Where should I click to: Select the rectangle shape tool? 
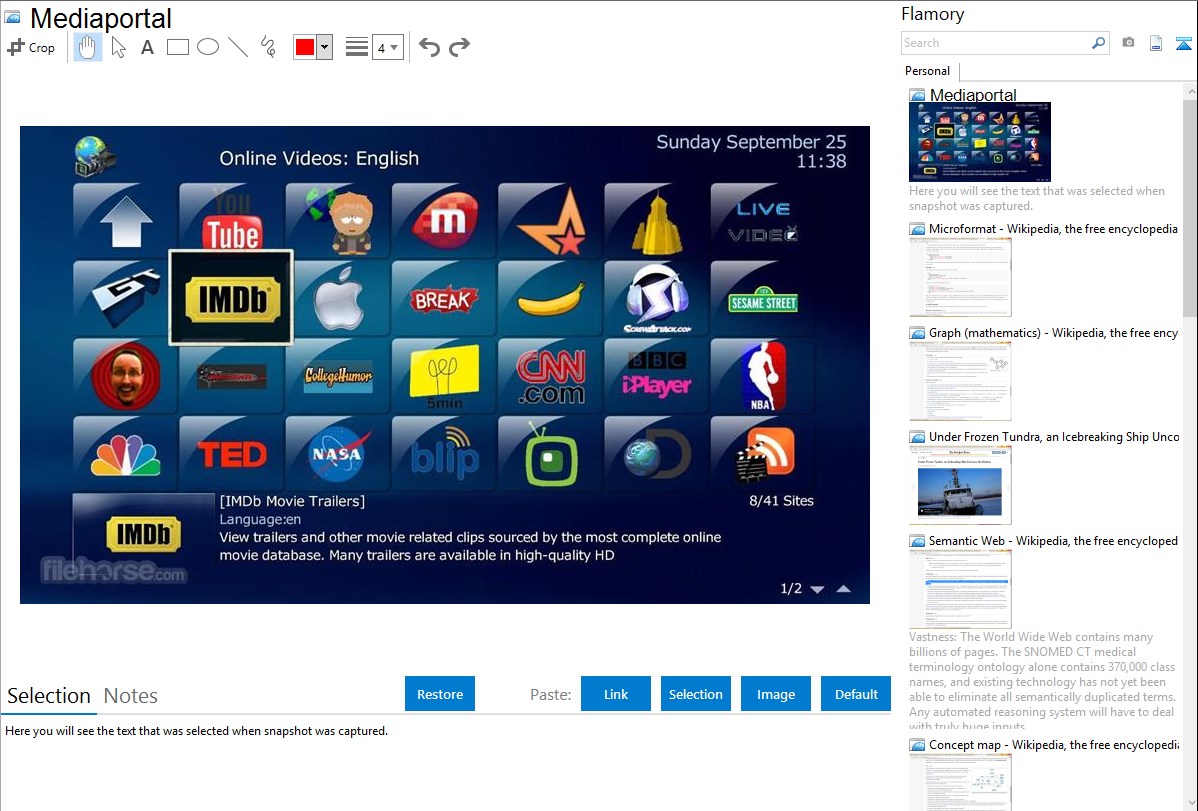coord(177,47)
